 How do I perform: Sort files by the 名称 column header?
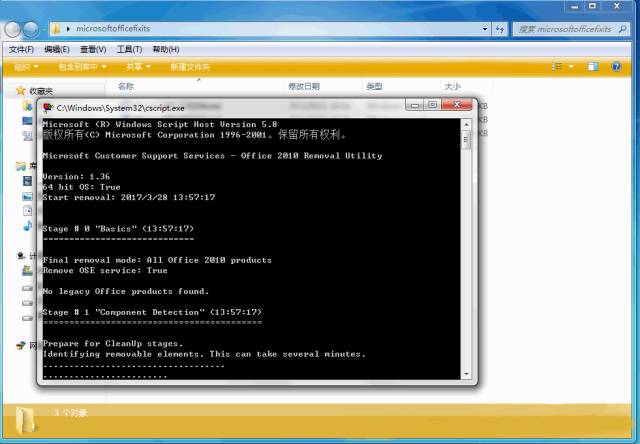click(126, 86)
